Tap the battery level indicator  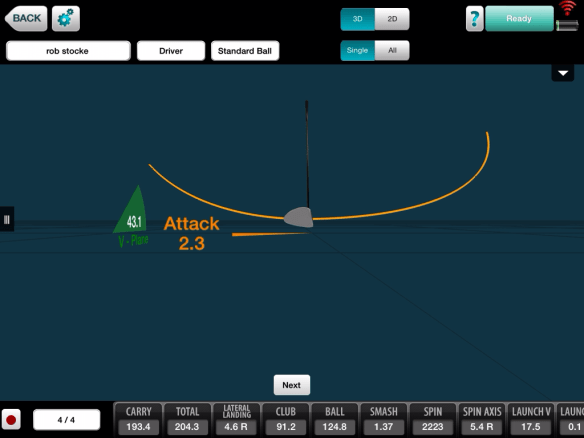(567, 25)
